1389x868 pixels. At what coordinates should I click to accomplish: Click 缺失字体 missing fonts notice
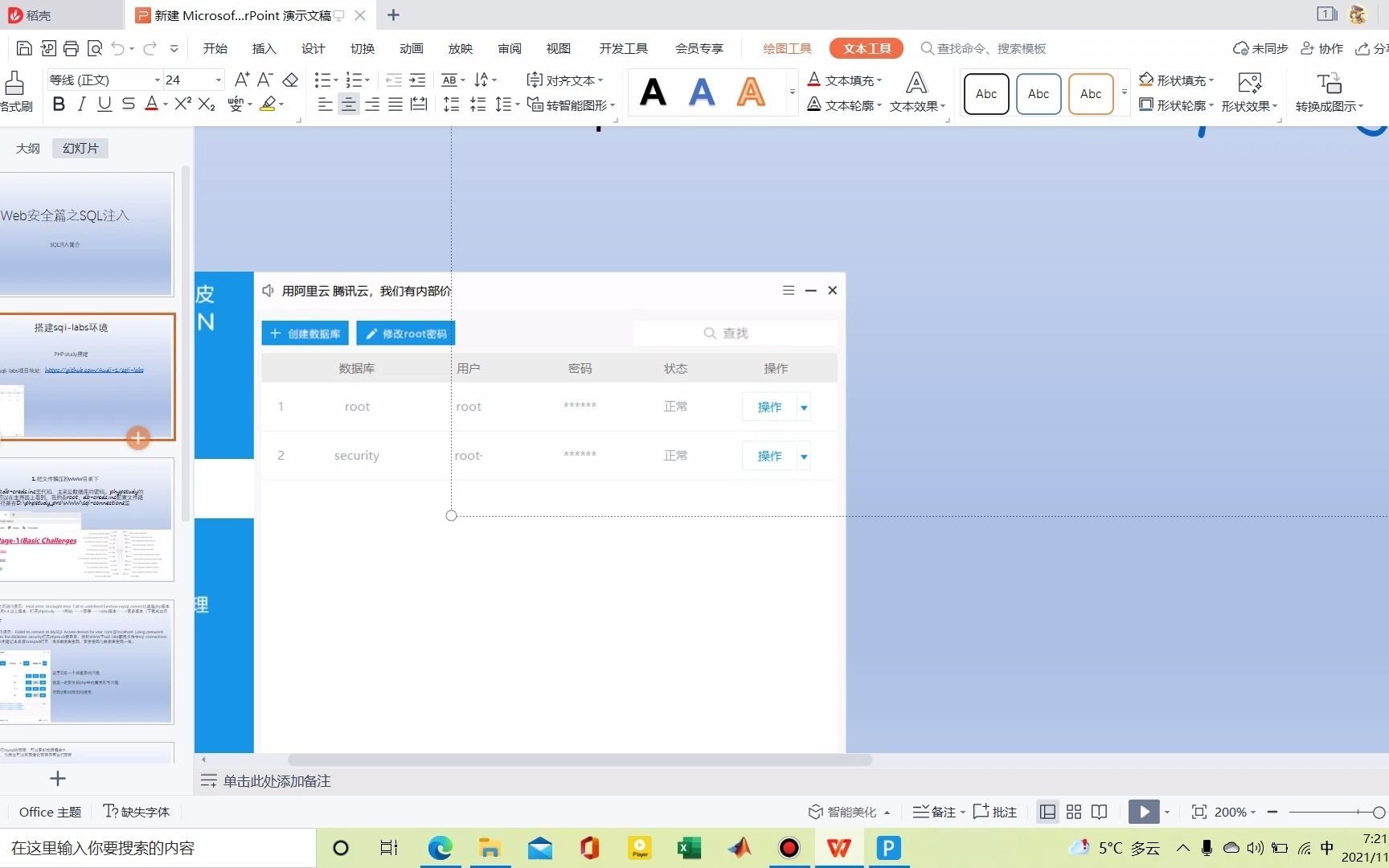(137, 812)
